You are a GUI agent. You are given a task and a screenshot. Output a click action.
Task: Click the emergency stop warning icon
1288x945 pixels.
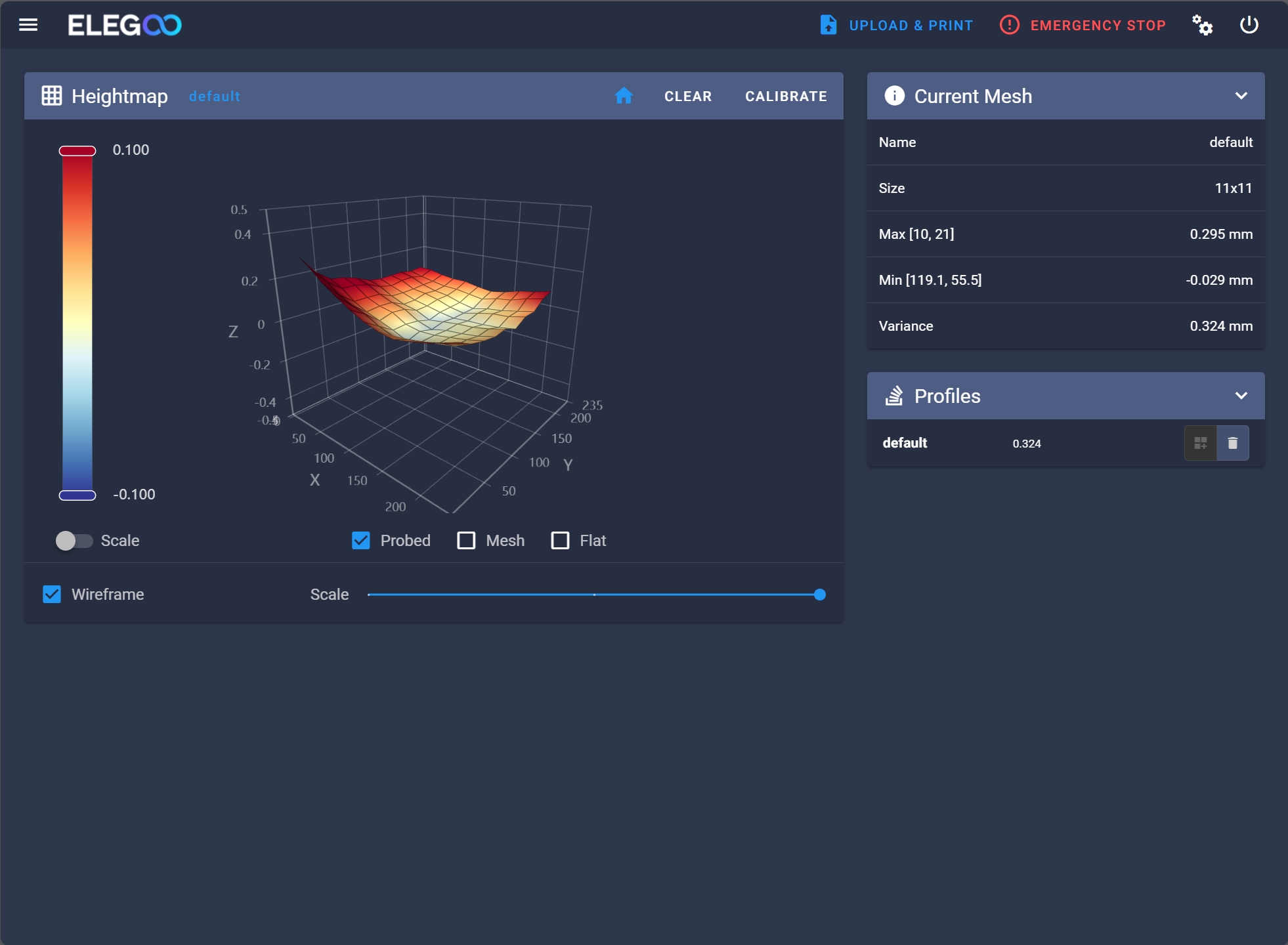(x=1009, y=25)
